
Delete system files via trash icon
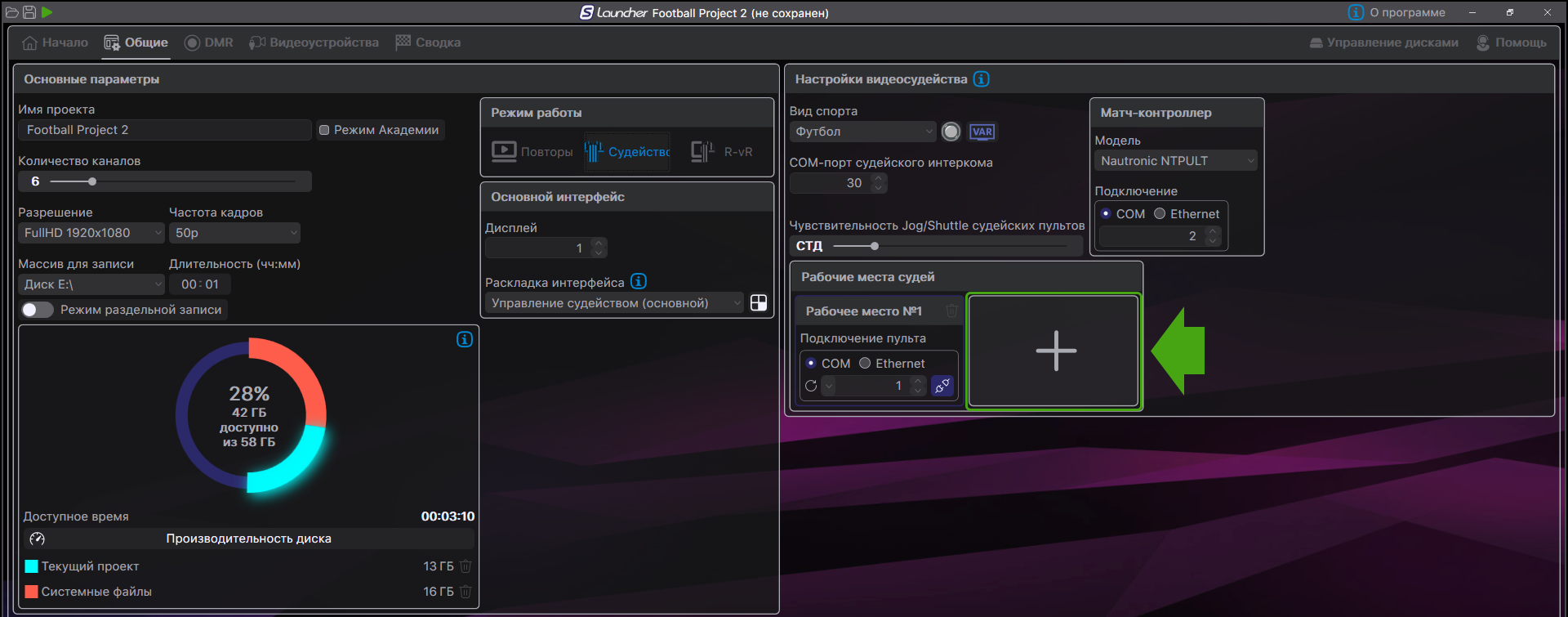pyautogui.click(x=465, y=592)
